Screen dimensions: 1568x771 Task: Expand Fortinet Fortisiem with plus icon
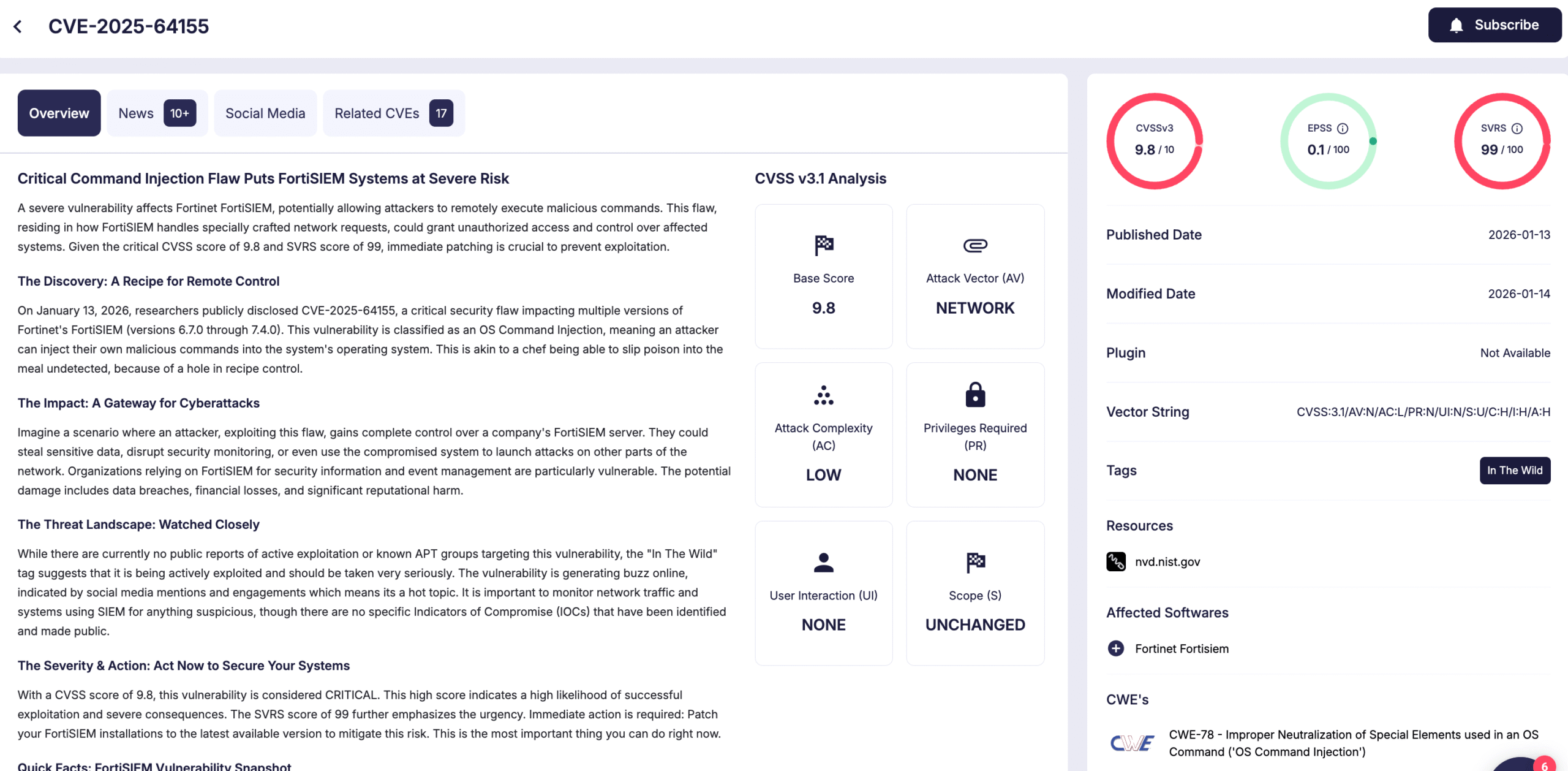[x=1116, y=648]
